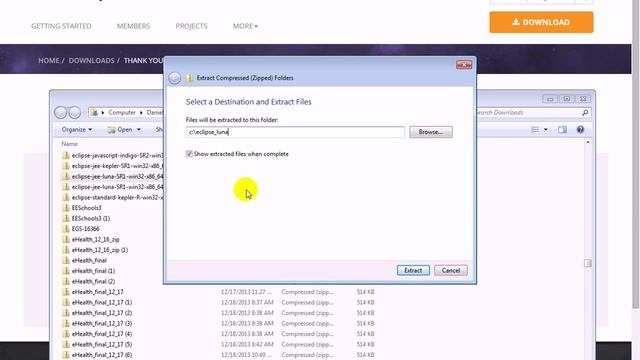Viewport: 640px width, 360px height.
Task: Click zip folder icon in dialog title
Action: tap(189, 78)
